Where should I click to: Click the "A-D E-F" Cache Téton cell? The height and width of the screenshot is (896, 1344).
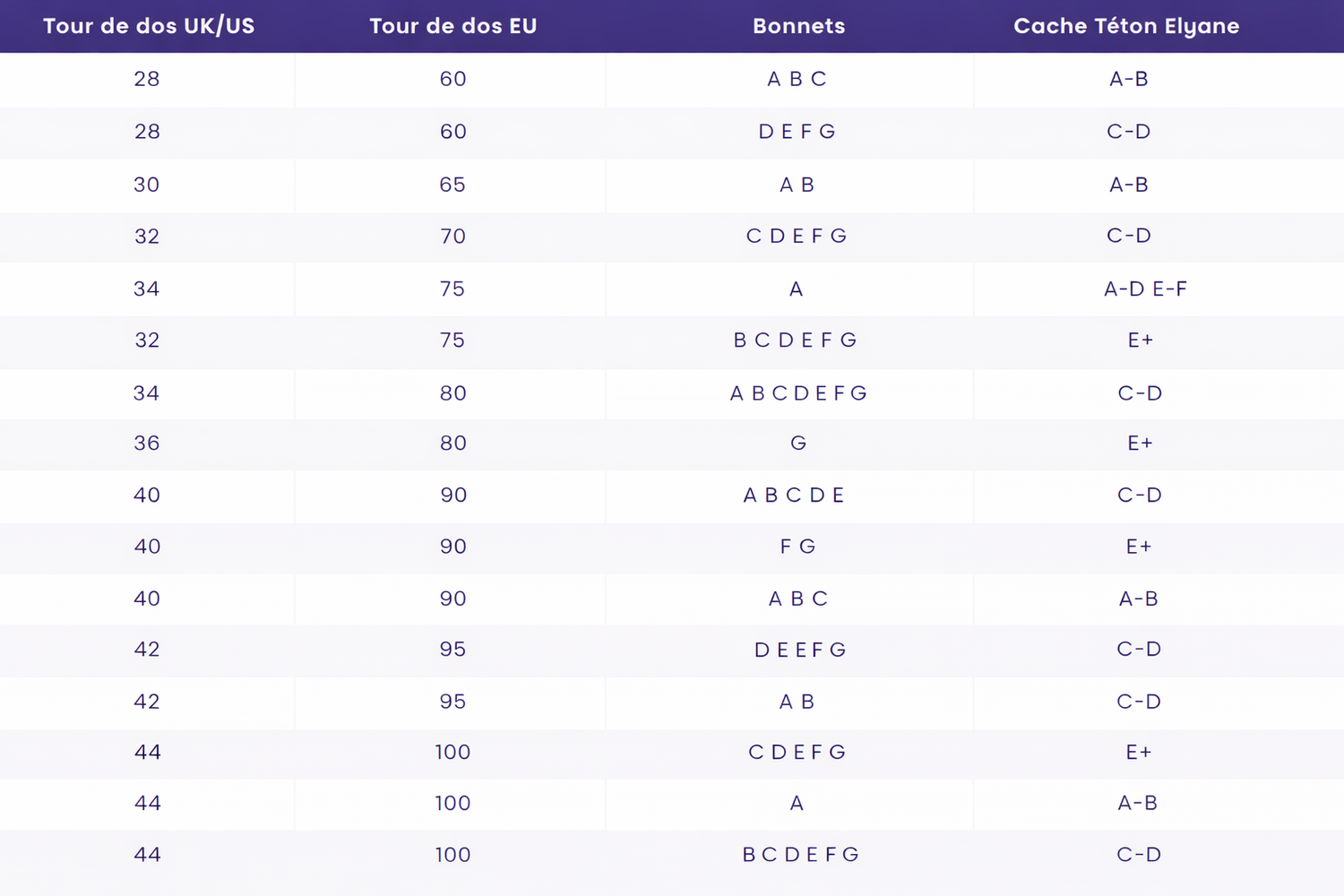click(1145, 289)
